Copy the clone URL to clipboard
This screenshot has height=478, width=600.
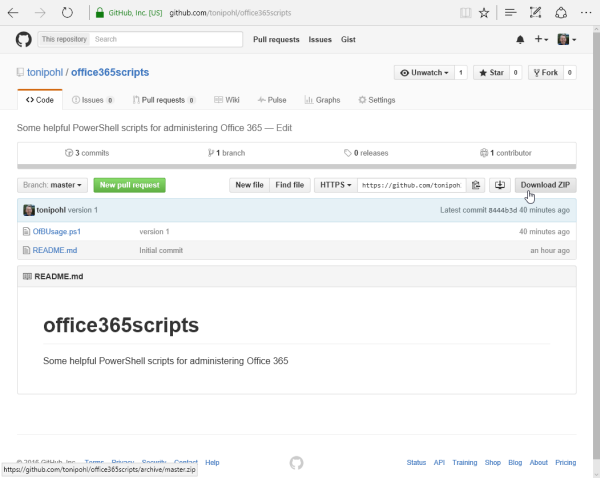point(477,185)
